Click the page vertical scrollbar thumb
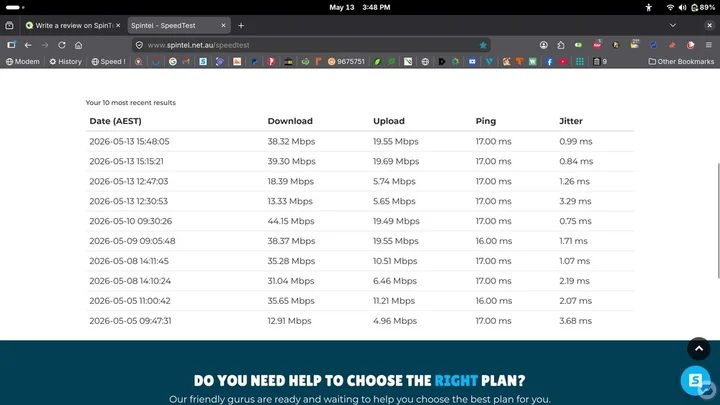720x405 pixels. 718,220
